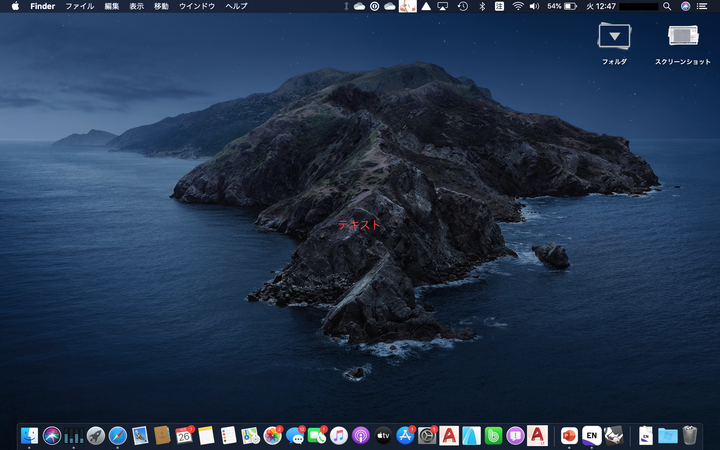Viewport: 720px width, 450px height.
Task: Open the Finder menu
Action: click(43, 6)
